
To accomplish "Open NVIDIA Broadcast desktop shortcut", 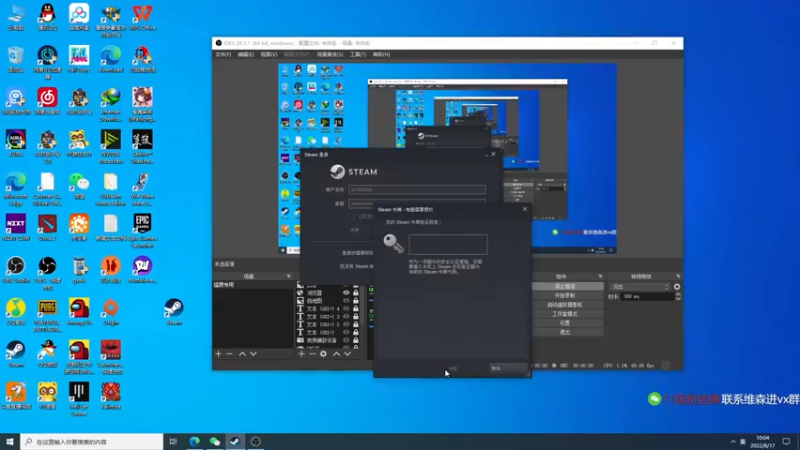I will coord(111,147).
